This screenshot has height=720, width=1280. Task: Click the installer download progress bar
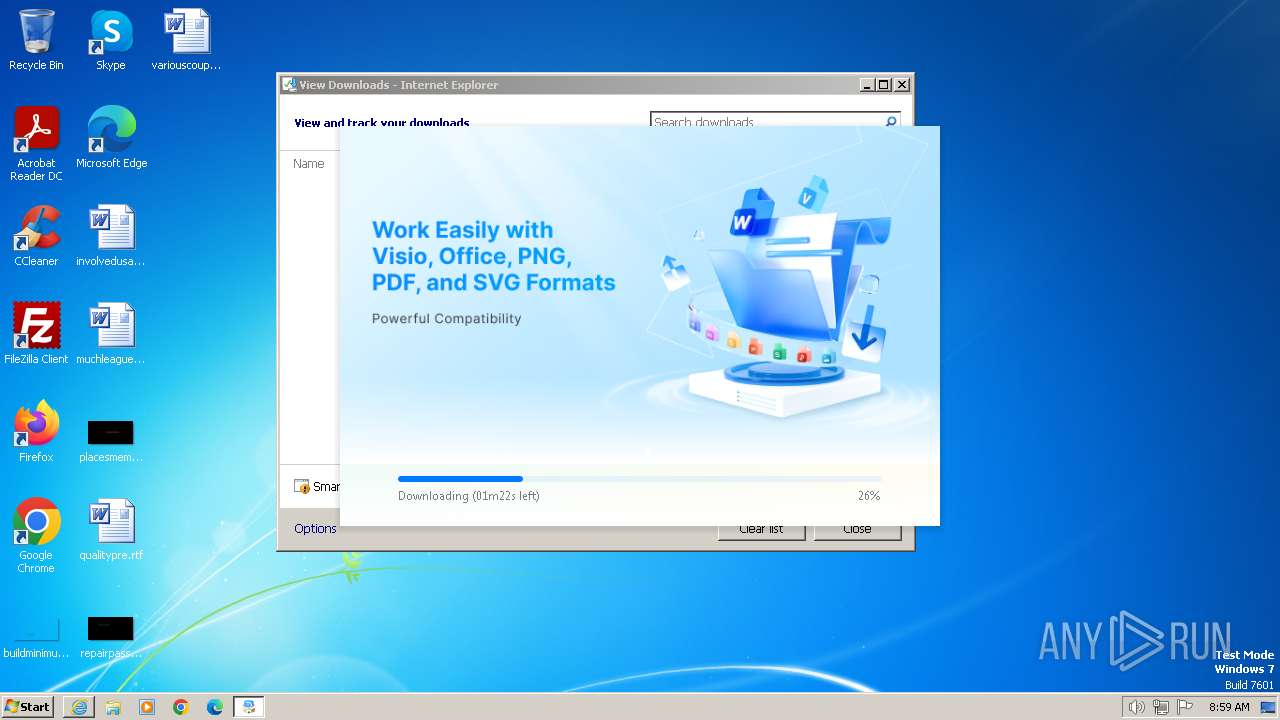coord(639,479)
